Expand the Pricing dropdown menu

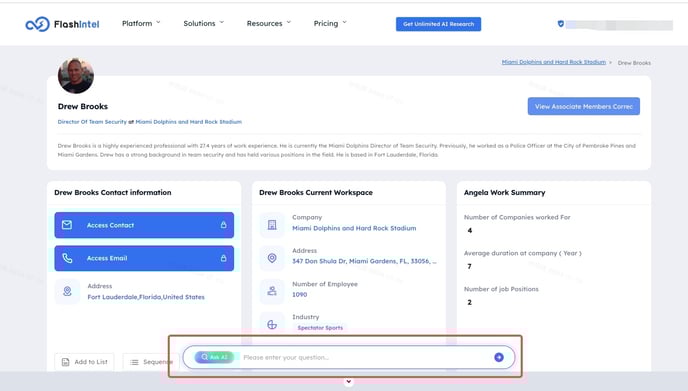pos(330,23)
